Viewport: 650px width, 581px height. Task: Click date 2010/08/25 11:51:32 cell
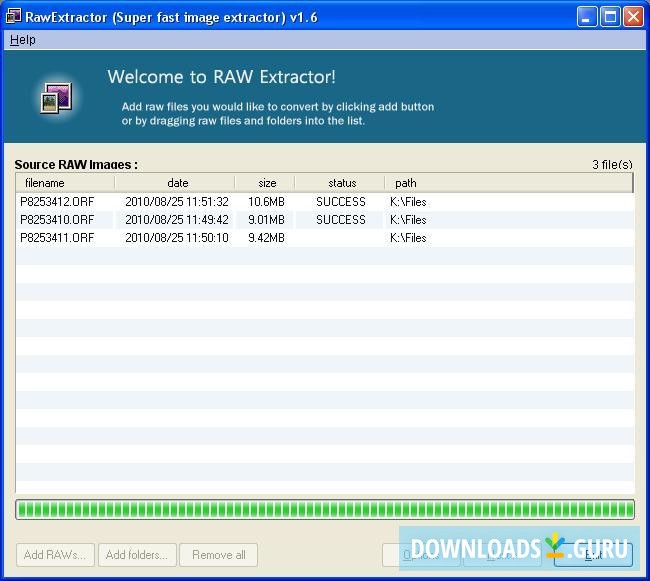177,202
